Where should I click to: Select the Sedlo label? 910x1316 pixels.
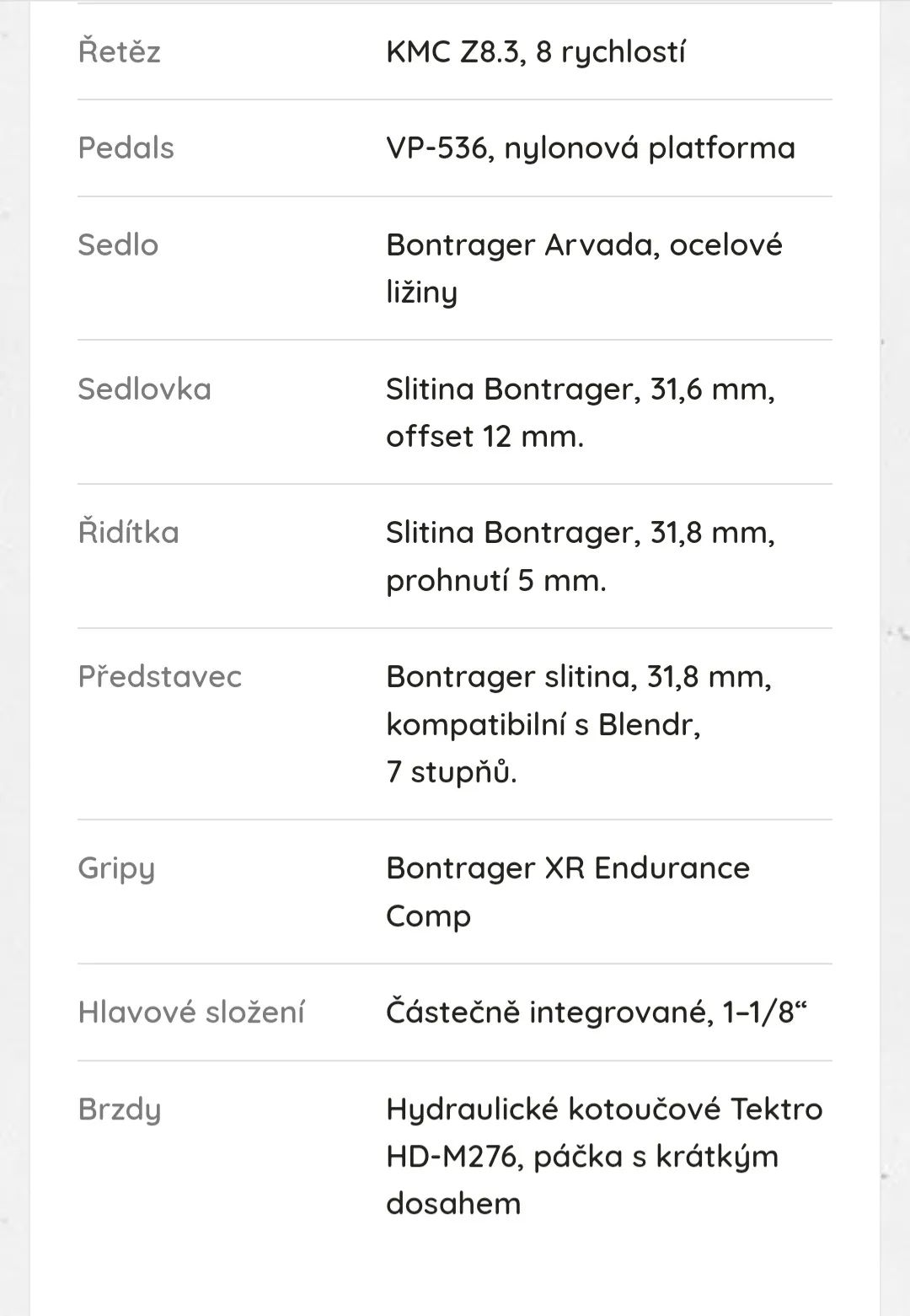click(118, 244)
